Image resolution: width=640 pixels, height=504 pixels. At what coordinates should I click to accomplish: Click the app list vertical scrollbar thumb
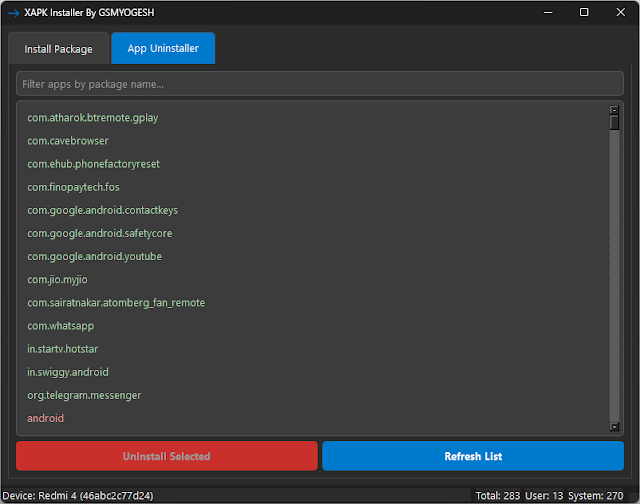click(614, 122)
